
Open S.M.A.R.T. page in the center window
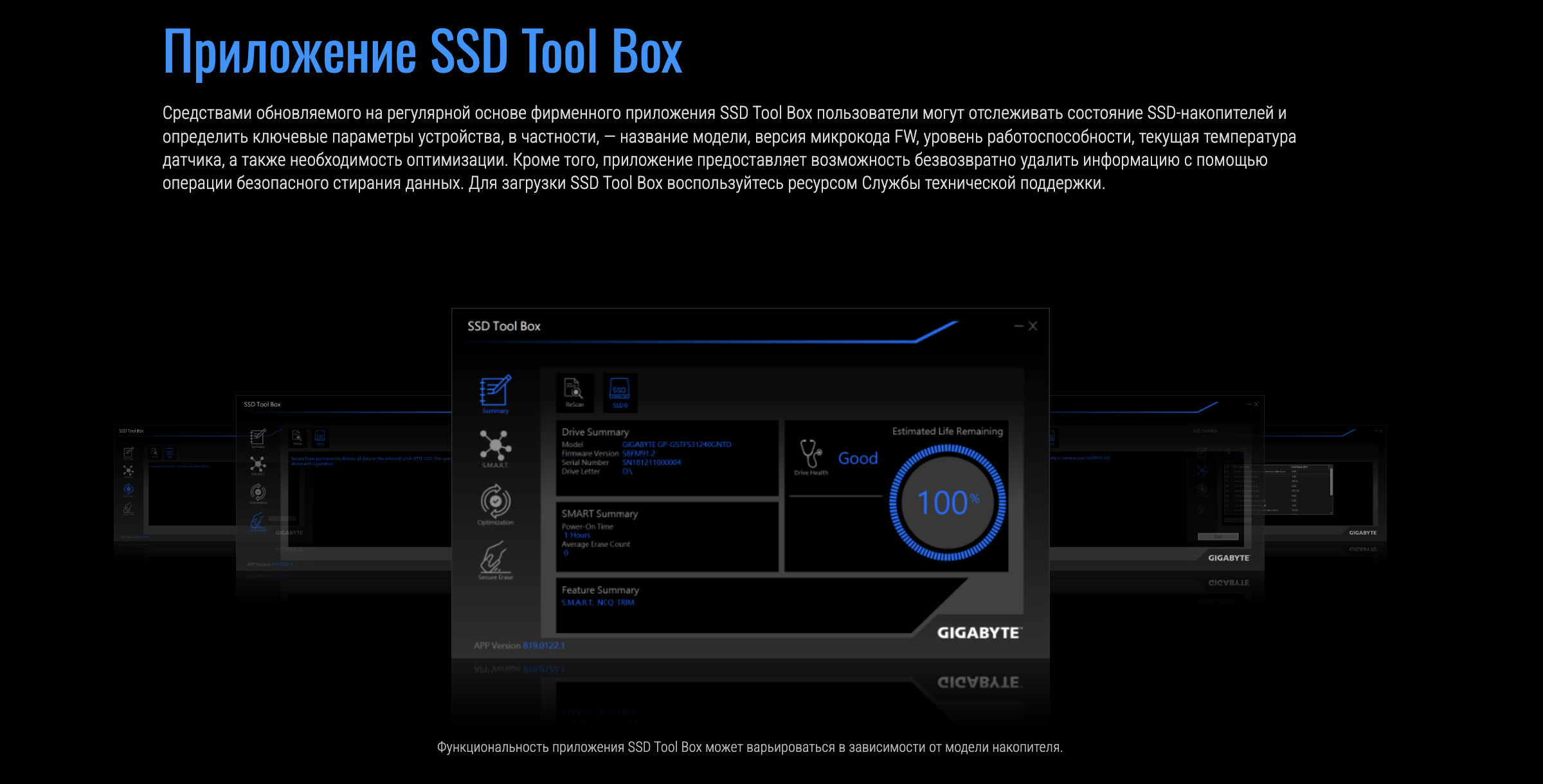[495, 446]
